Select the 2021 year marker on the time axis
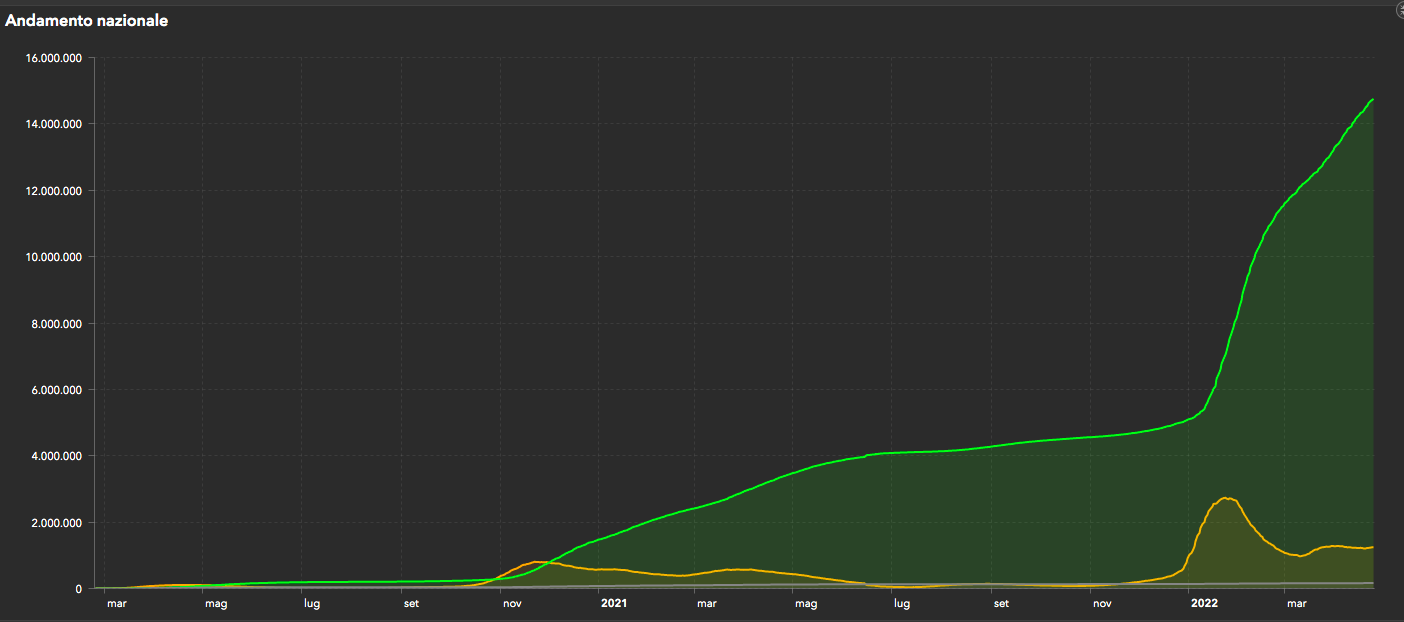Screen dimensions: 1404x622 [613, 603]
